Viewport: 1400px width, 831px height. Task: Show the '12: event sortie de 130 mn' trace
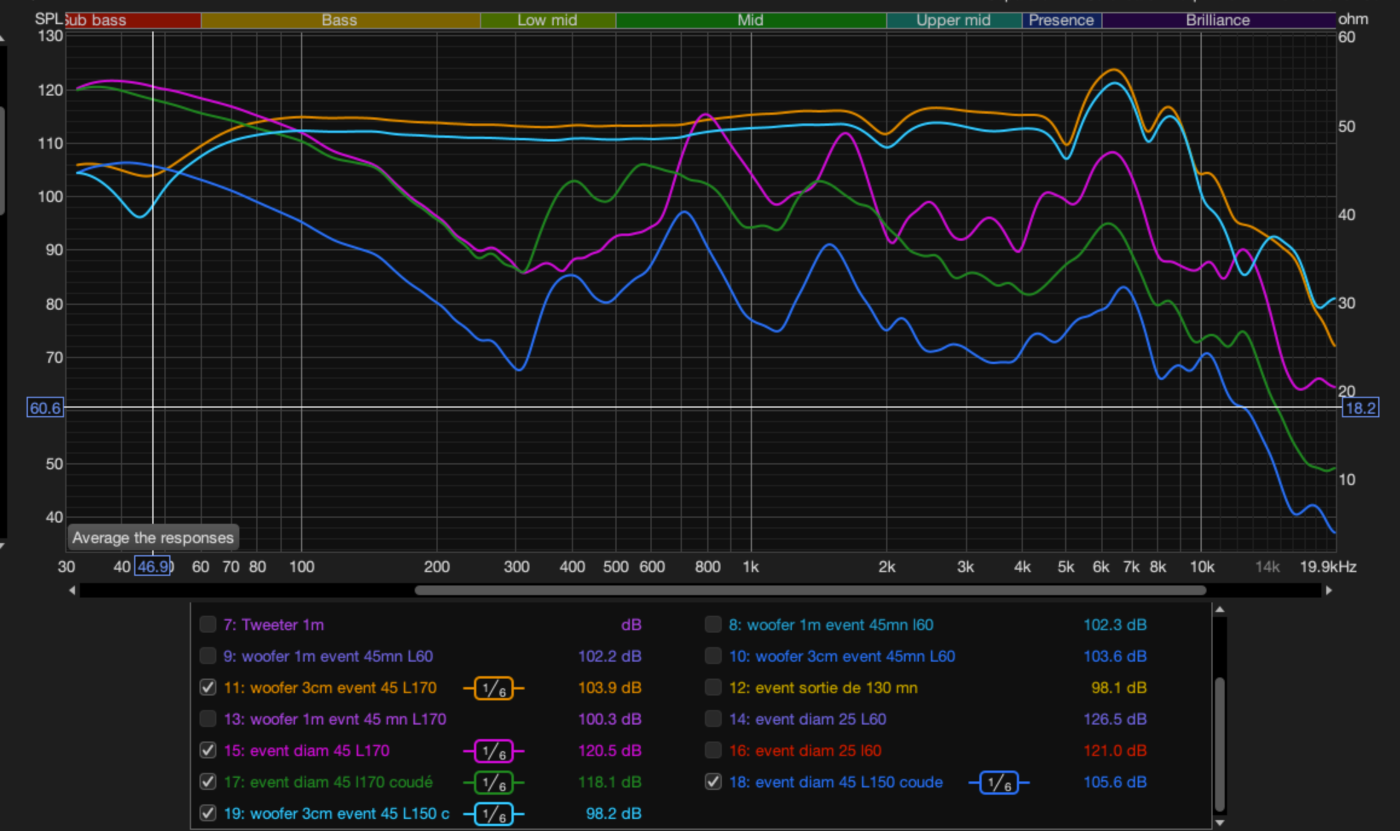[713, 688]
